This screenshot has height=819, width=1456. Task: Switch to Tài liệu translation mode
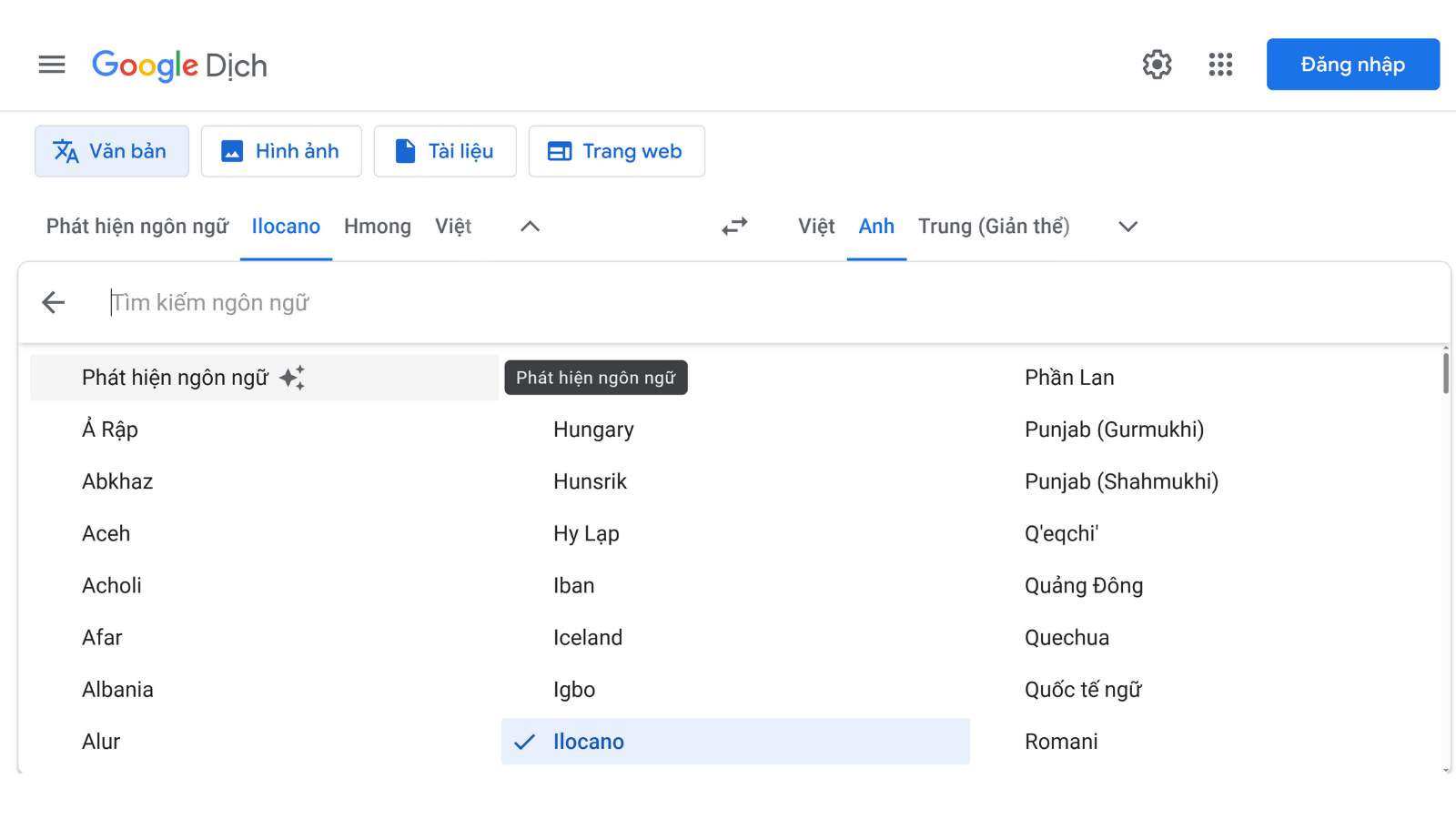445,151
